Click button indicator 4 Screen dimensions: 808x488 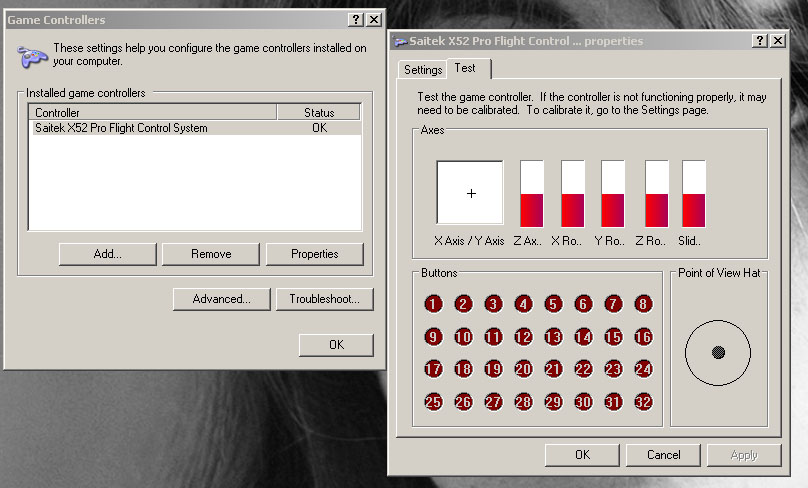(524, 304)
